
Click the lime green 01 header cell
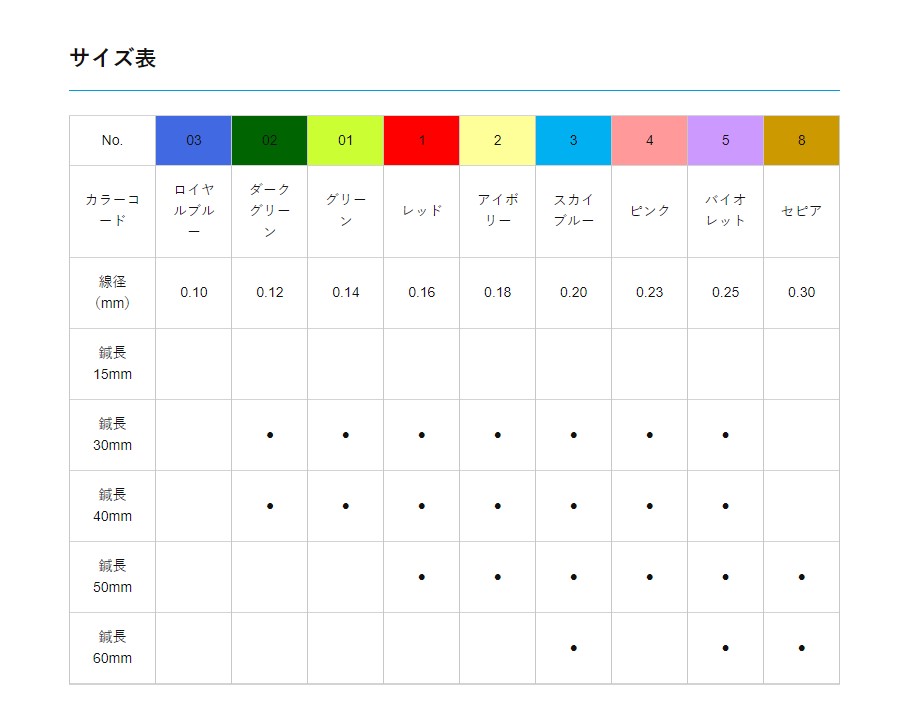tap(345, 140)
